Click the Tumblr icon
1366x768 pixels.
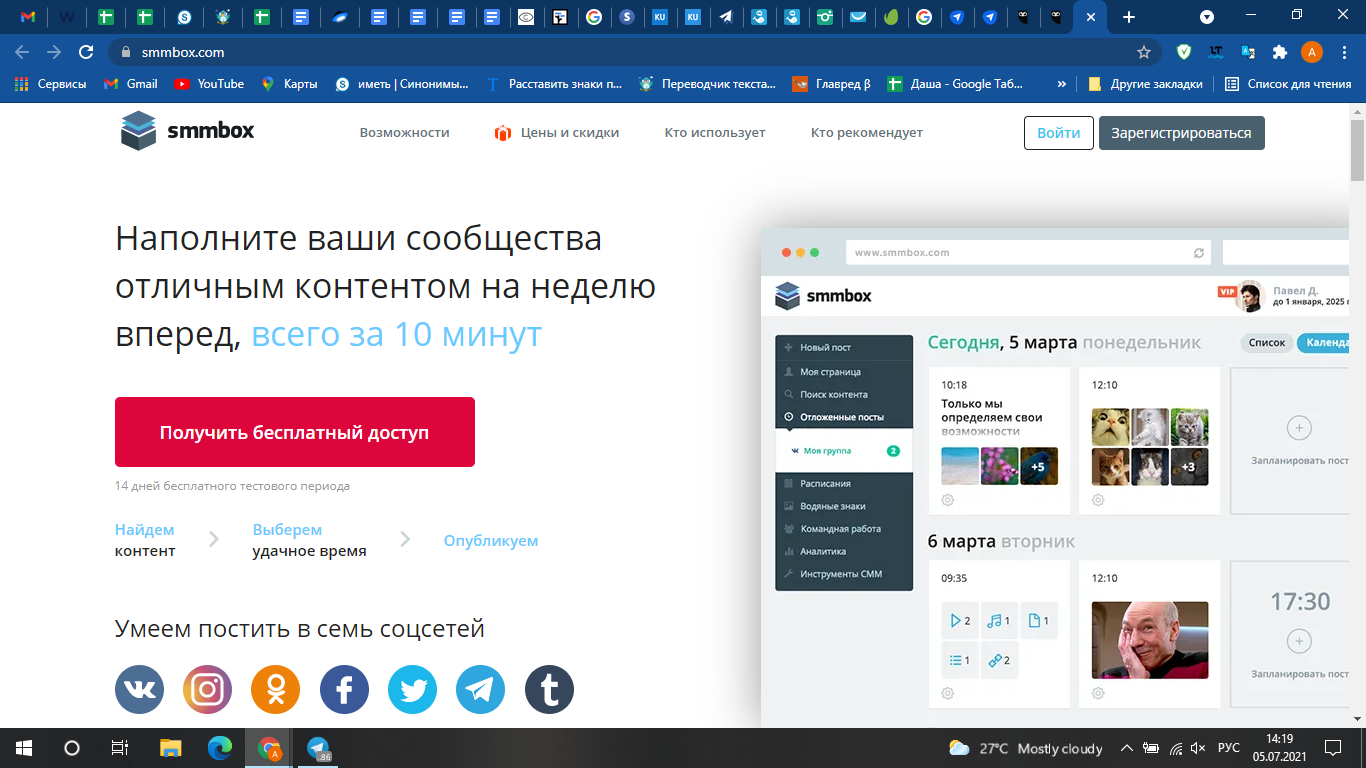(549, 690)
